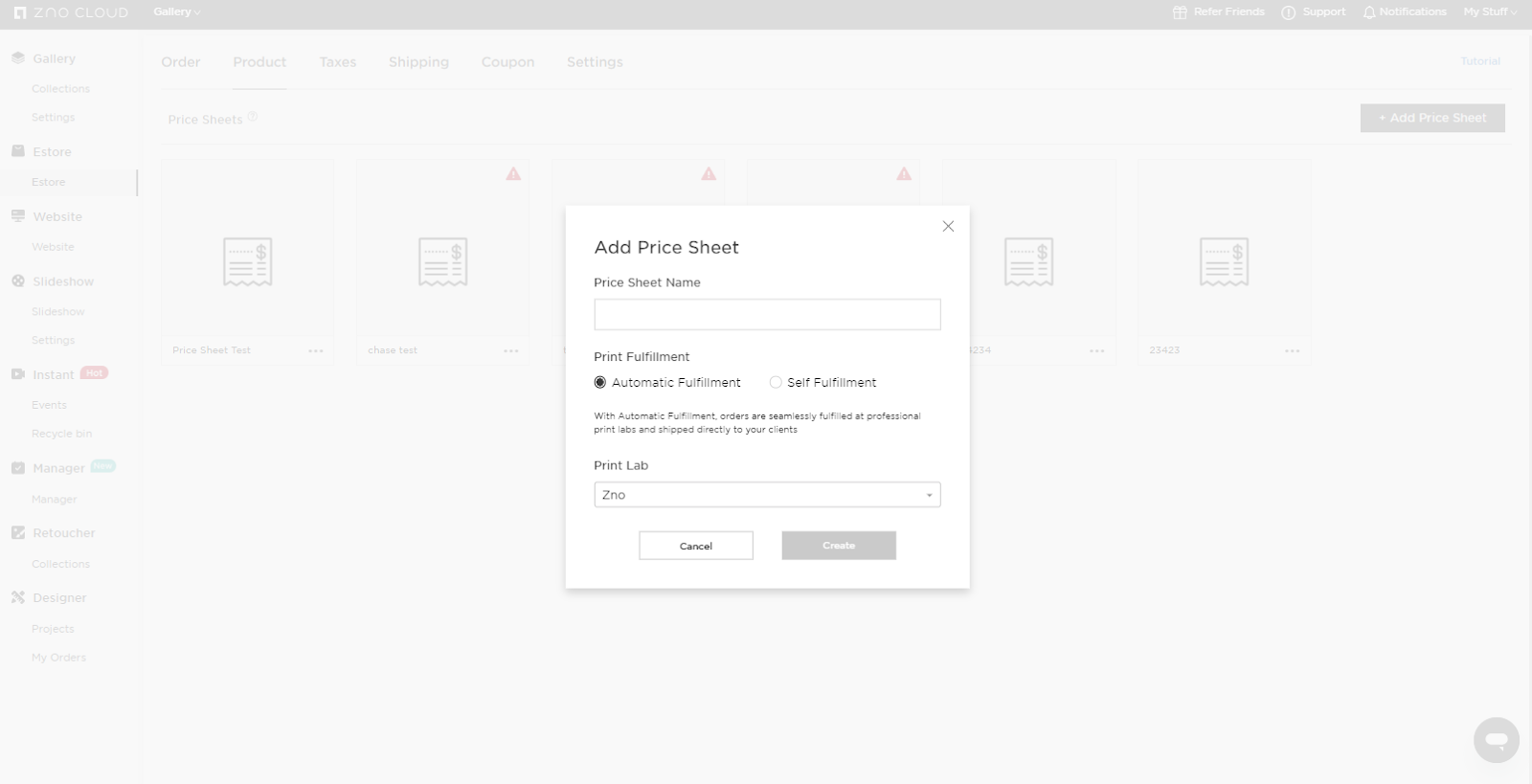Select Self Fulfillment radio button
This screenshot has height=784, width=1532.
pyautogui.click(x=776, y=383)
